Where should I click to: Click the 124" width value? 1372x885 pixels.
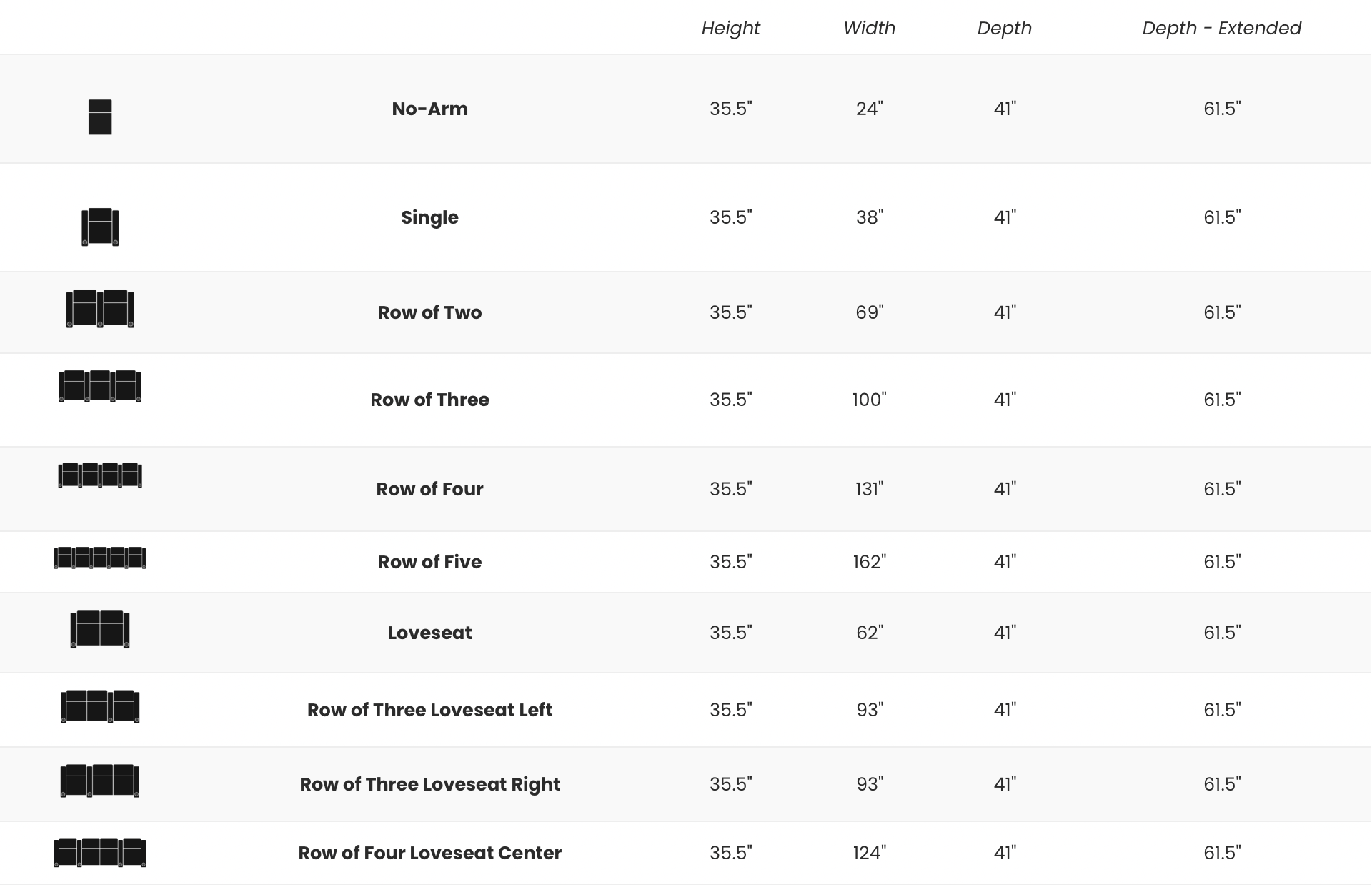[869, 853]
